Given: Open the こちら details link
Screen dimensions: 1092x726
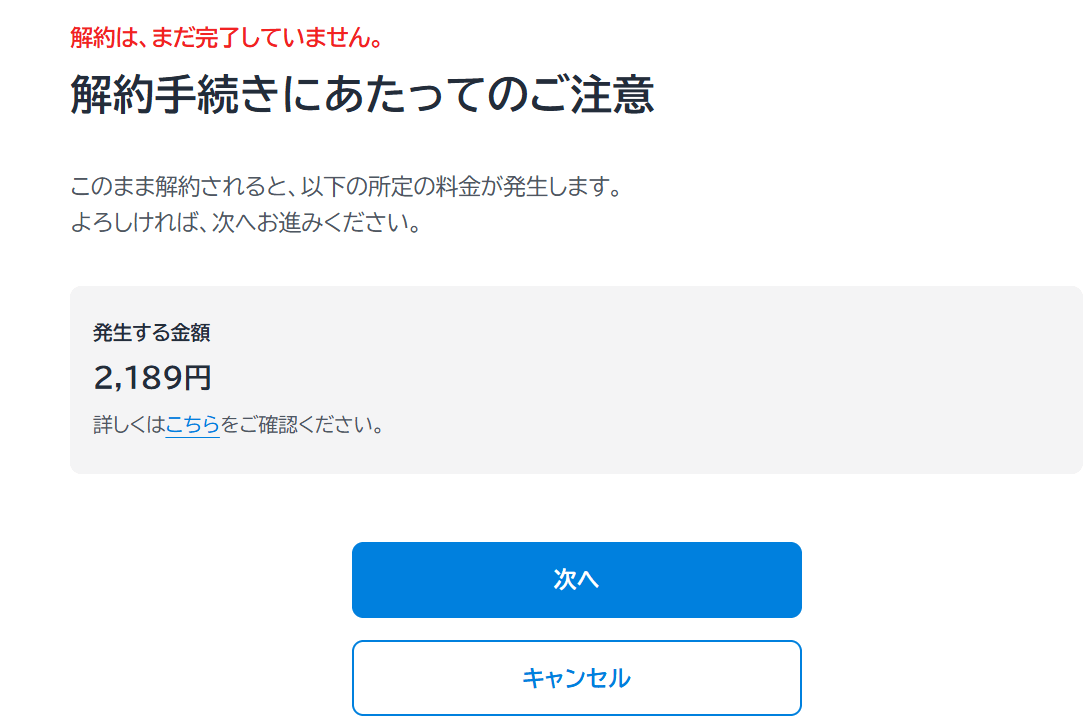Looking at the screenshot, I should pos(192,425).
